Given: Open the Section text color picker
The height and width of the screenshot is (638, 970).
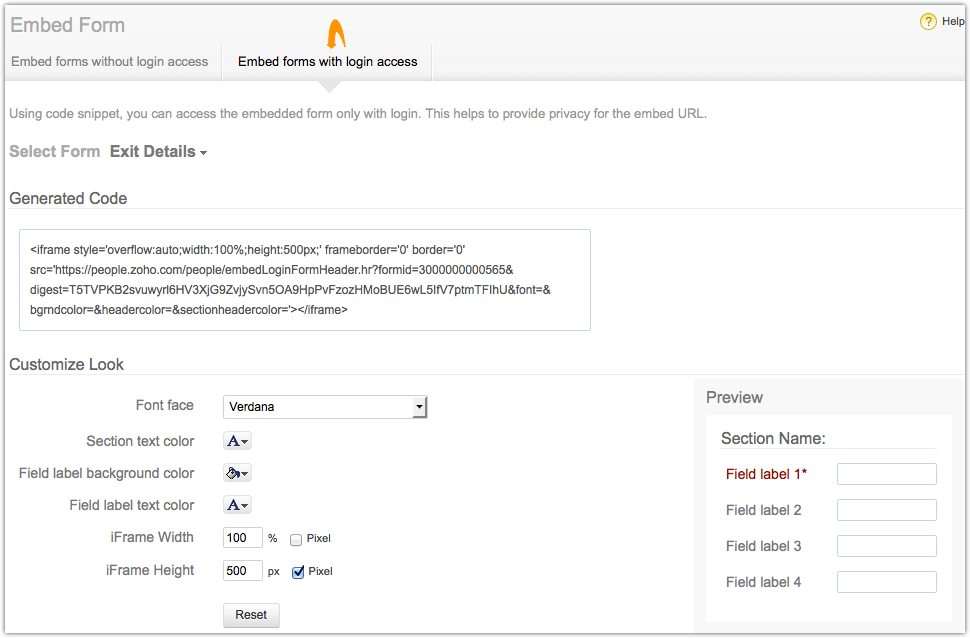Looking at the screenshot, I should coord(237,441).
